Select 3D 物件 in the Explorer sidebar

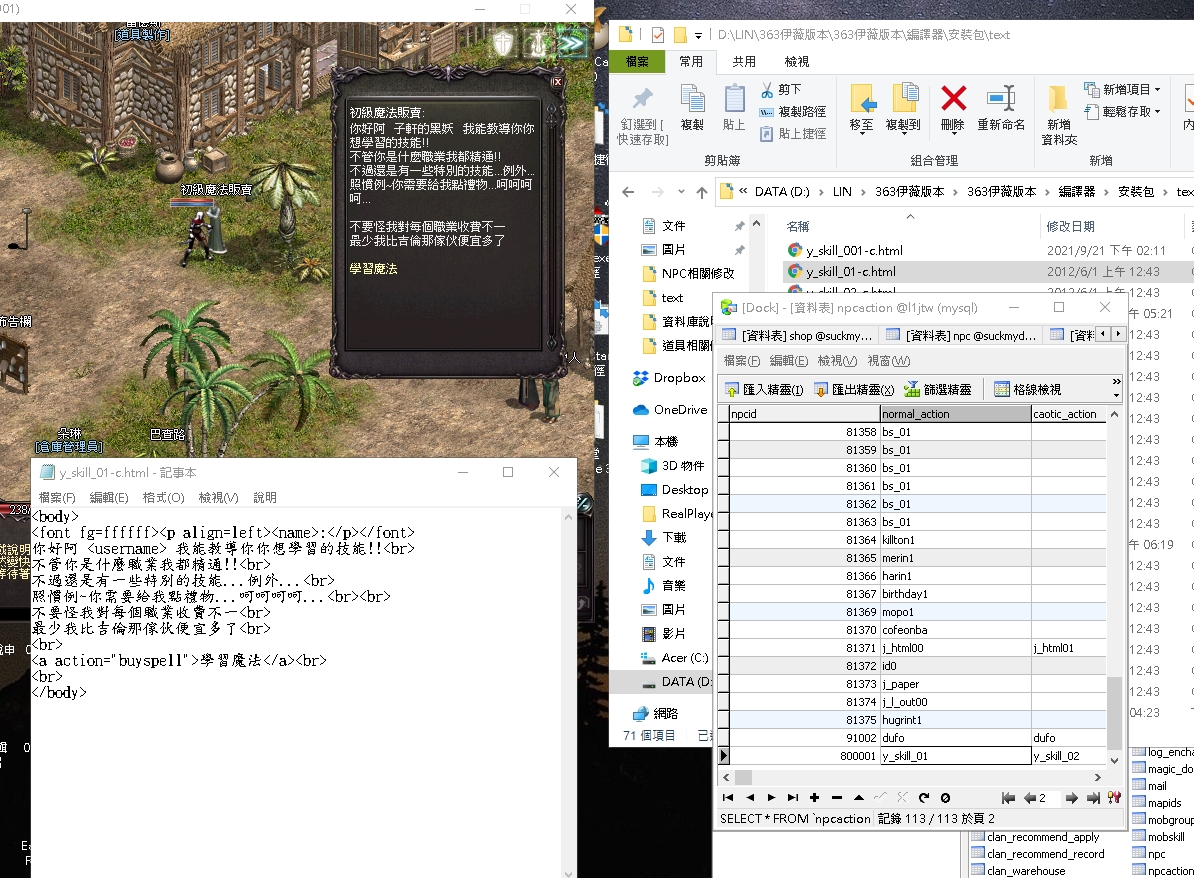(x=682, y=466)
